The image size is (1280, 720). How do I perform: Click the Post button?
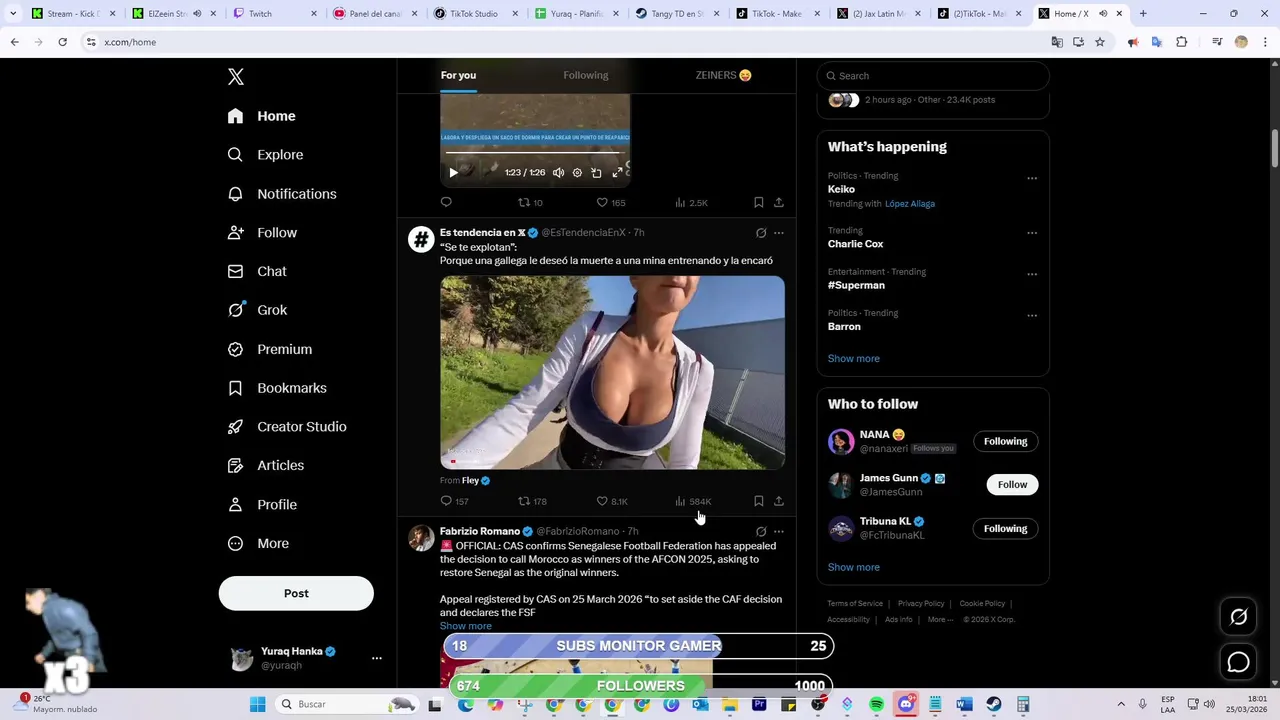[x=296, y=593]
